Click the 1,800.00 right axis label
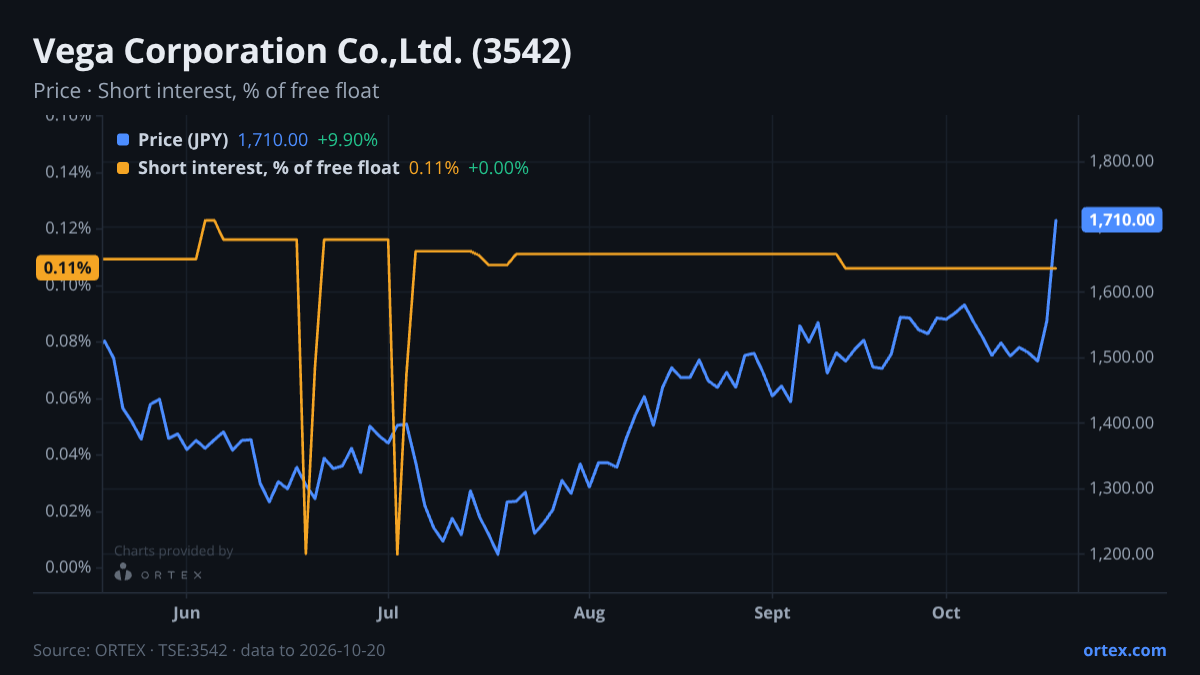This screenshot has width=1200, height=675. tap(1123, 161)
